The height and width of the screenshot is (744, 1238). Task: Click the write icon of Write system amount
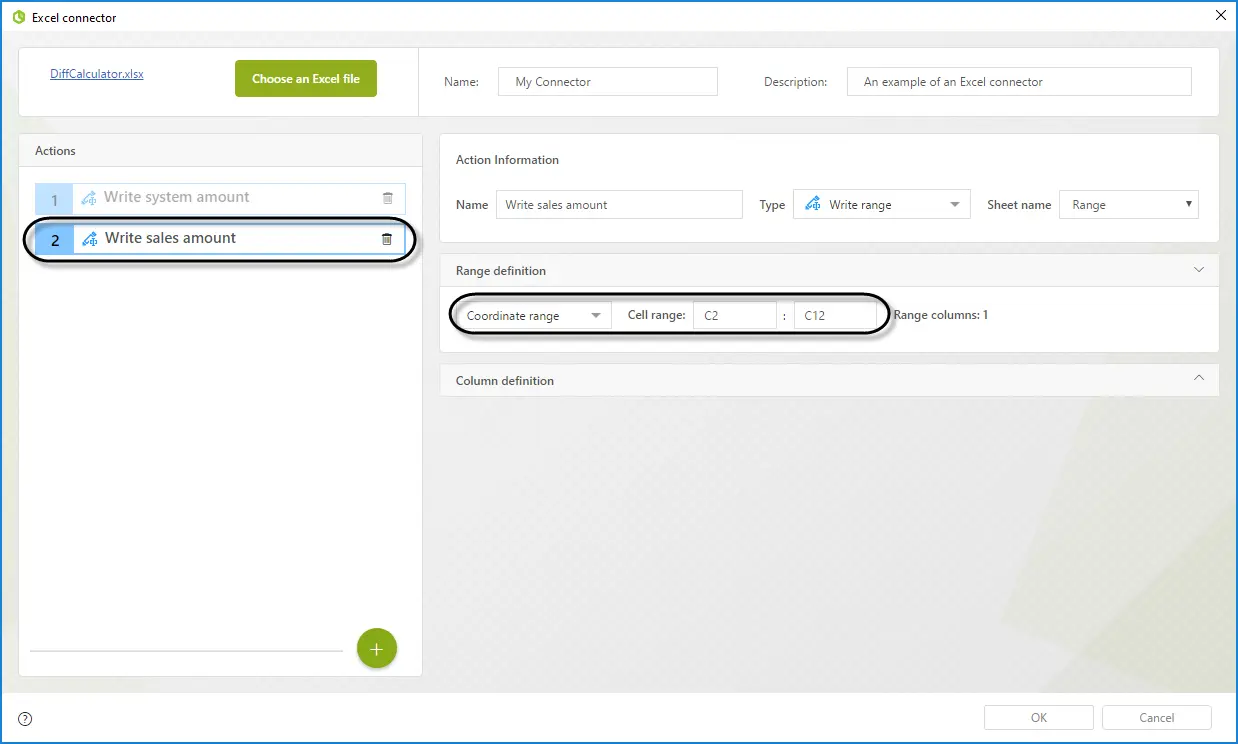click(x=89, y=198)
